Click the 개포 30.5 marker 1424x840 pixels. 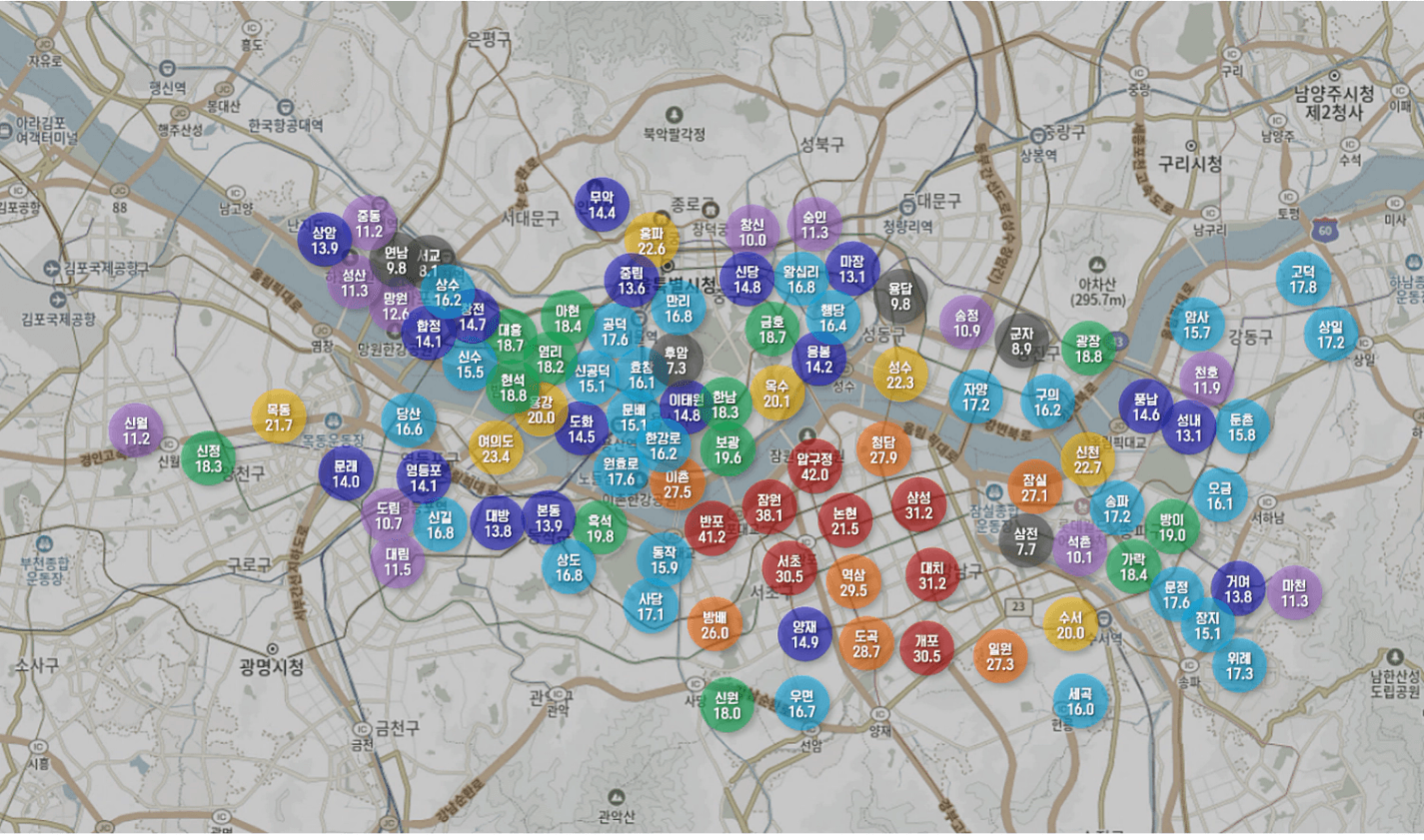pyautogui.click(x=926, y=648)
